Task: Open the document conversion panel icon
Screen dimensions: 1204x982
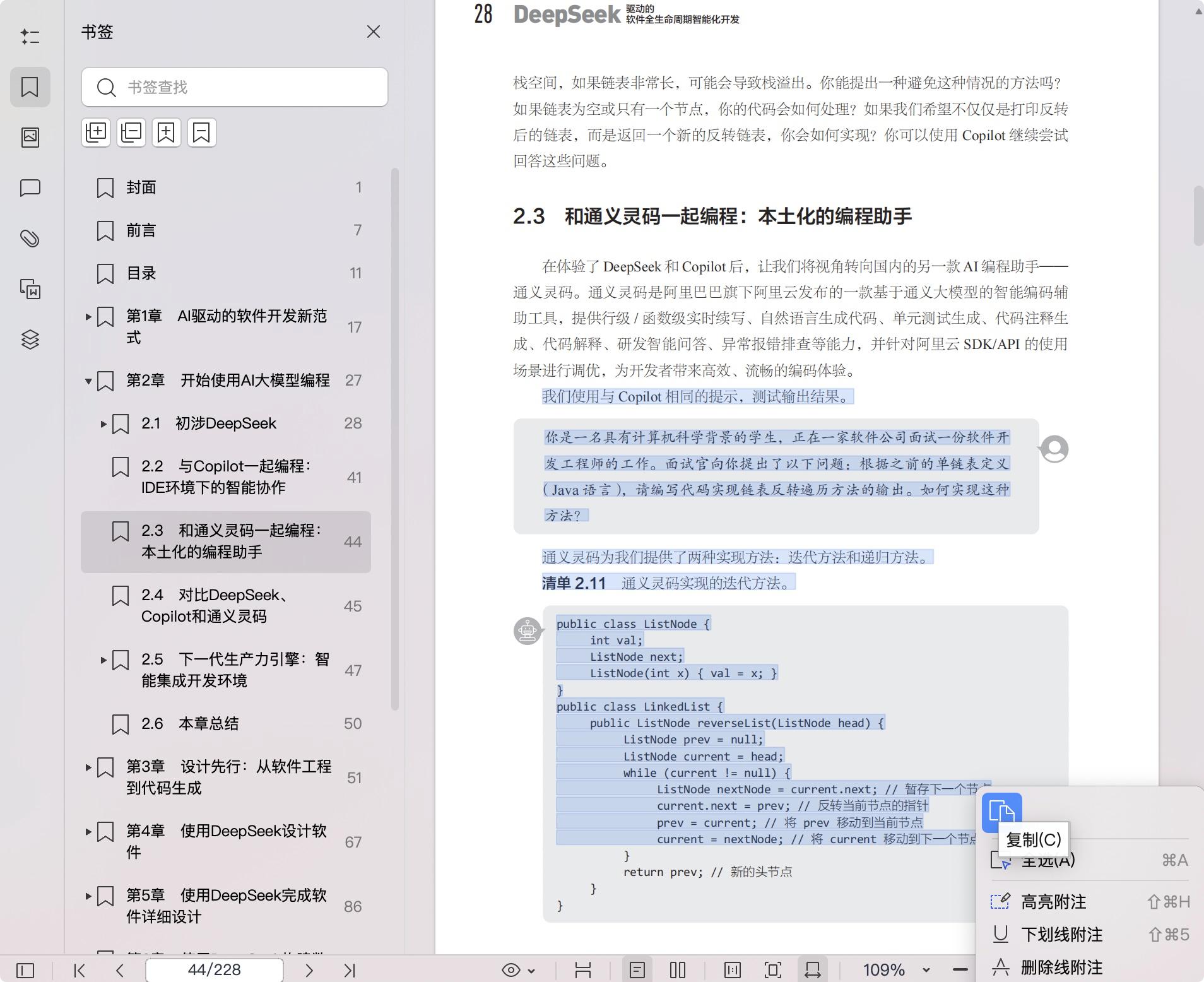Action: click(x=30, y=288)
